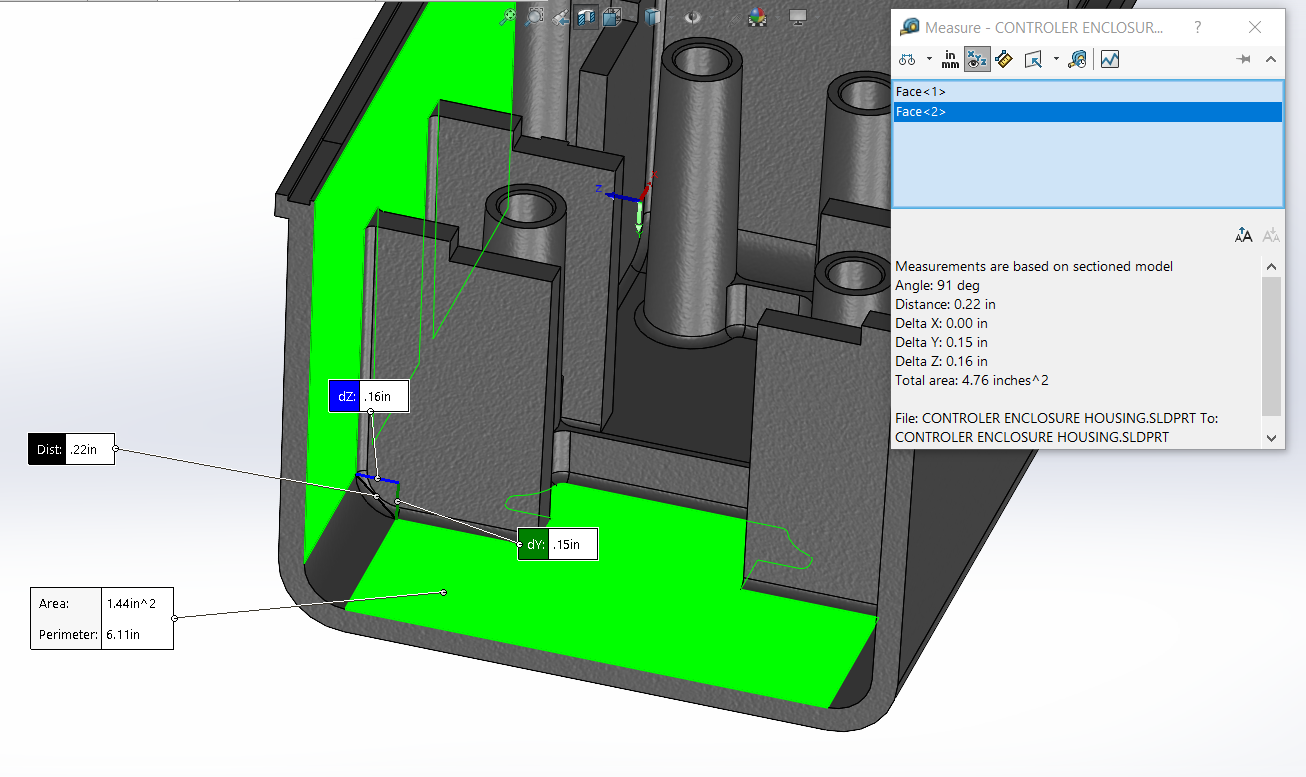Expand the Arc/Circle Measurements dropdown arrow

tap(929, 60)
